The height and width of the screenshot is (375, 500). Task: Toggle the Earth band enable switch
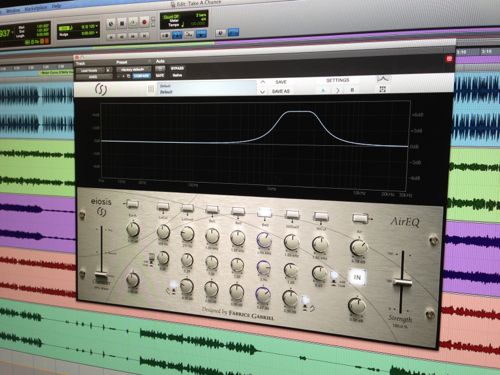coord(132,203)
